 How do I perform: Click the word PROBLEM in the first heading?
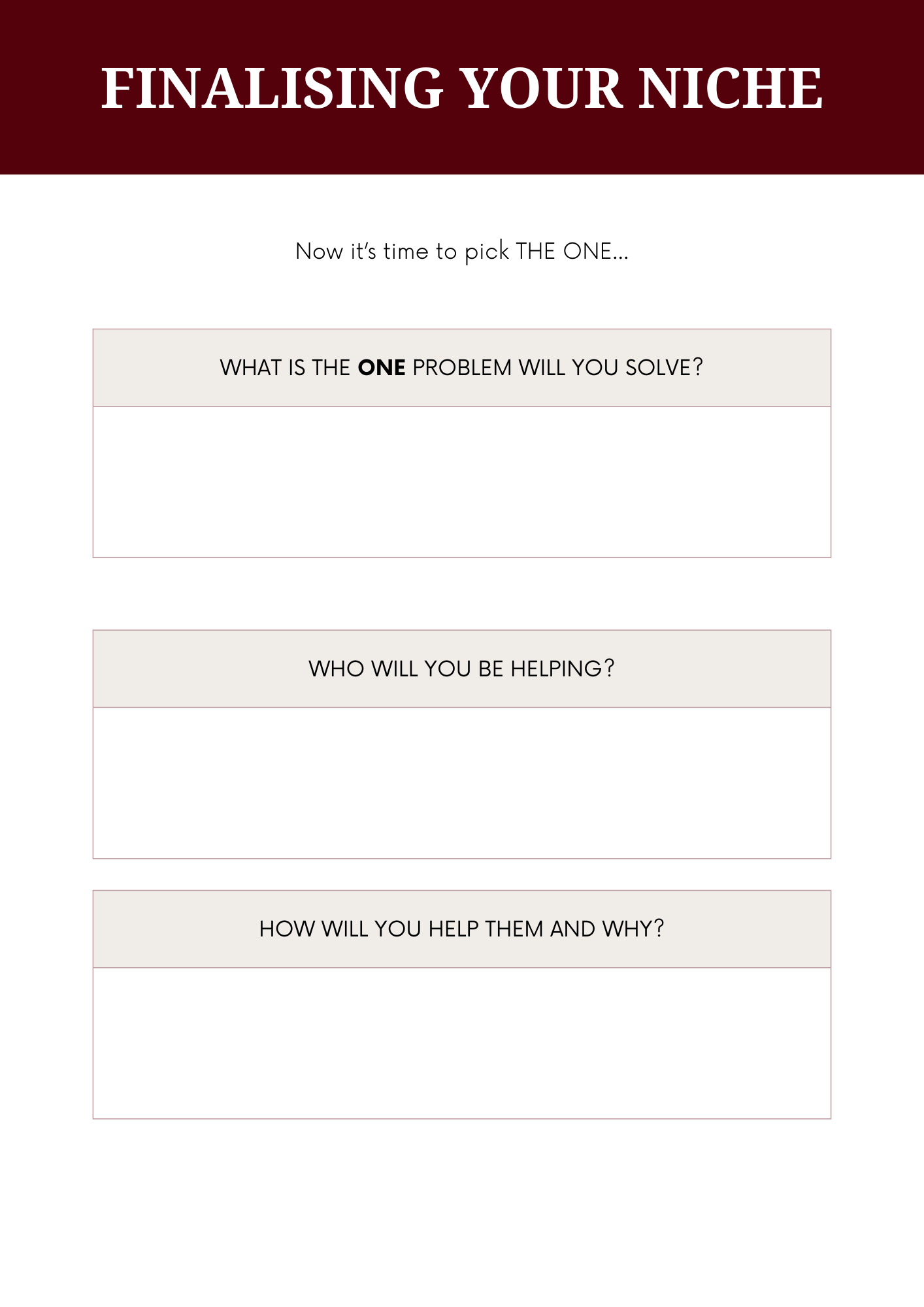[462, 368]
